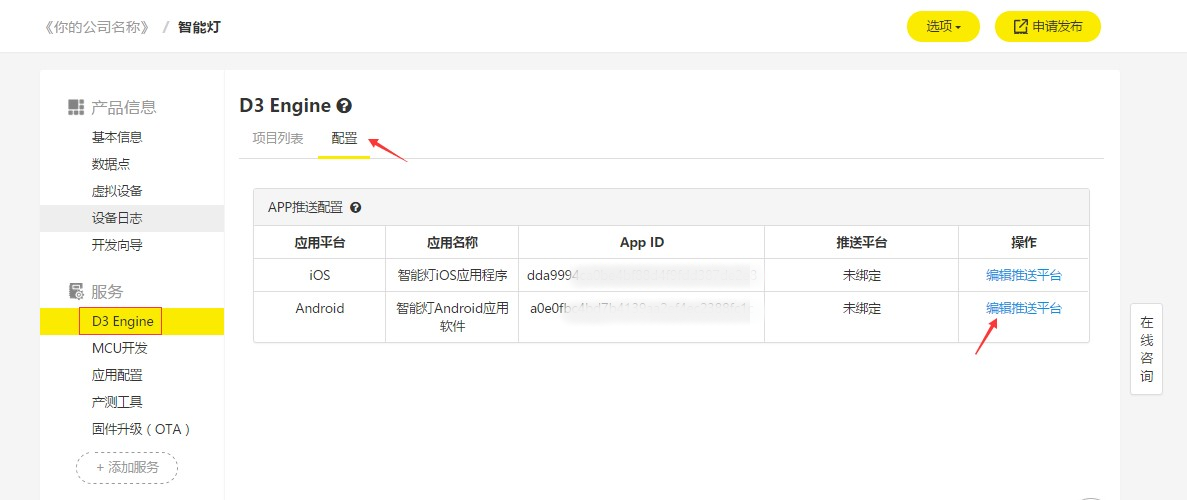
Task: Select D3 Engine in the services list
Action: (122, 321)
